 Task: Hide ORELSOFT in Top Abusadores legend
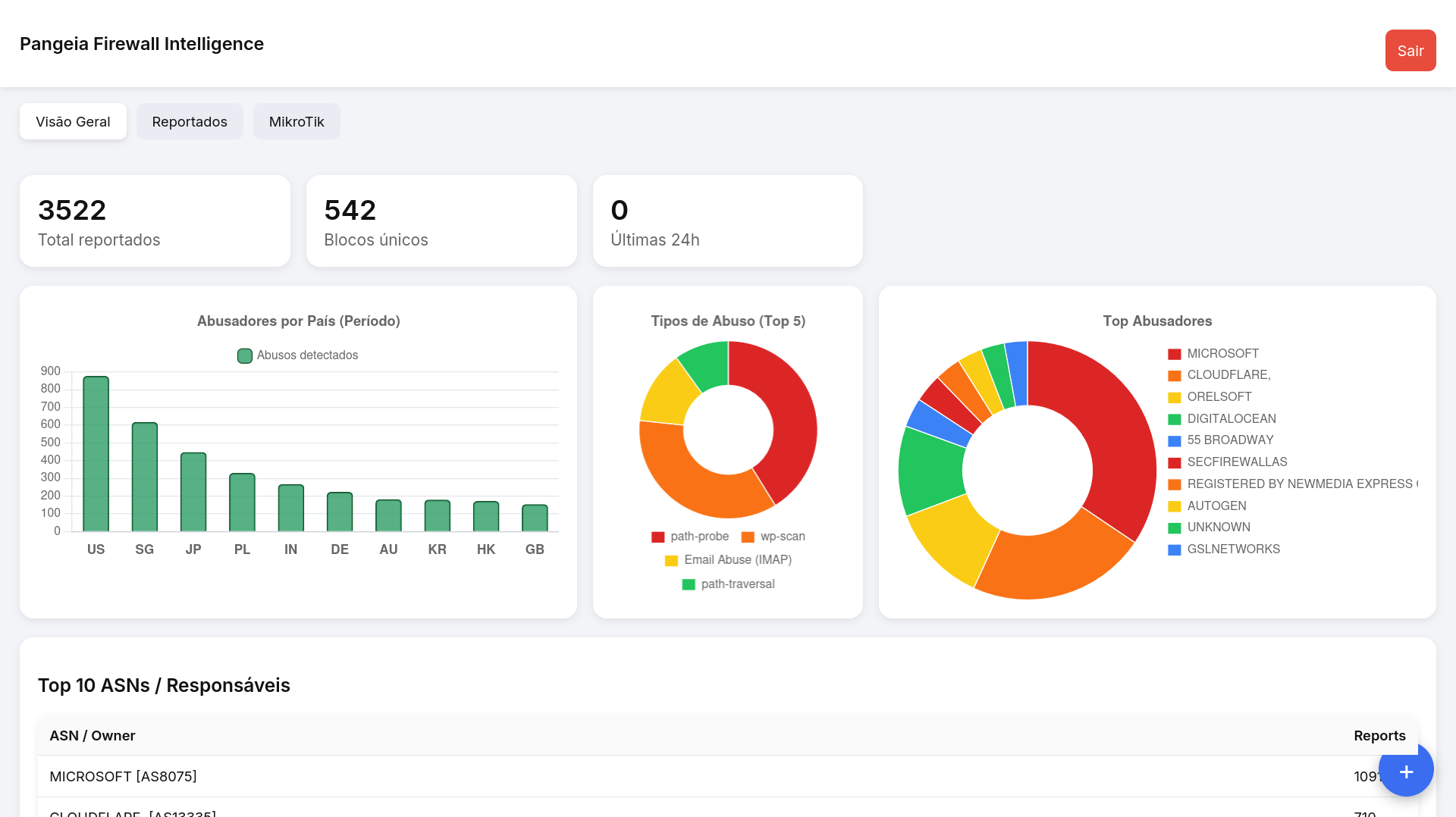tap(1210, 397)
